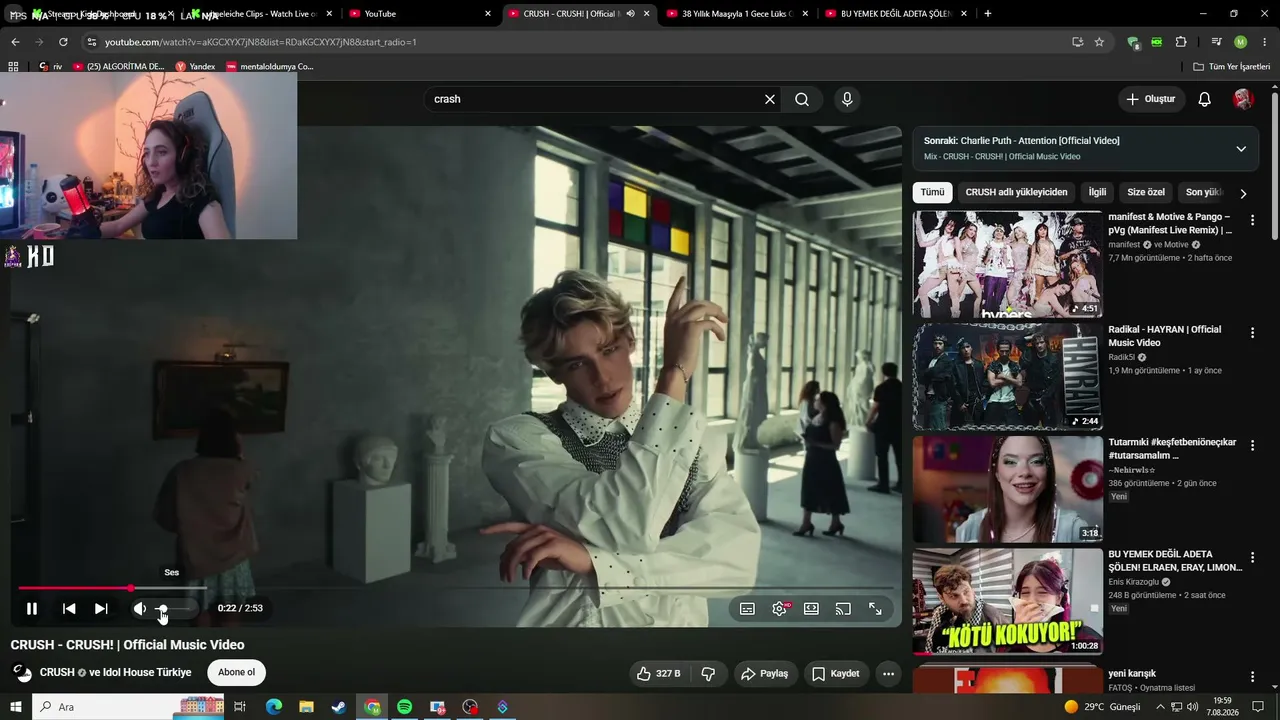Open Task View on the taskbar
This screenshot has width=1280, height=720.
[240, 707]
